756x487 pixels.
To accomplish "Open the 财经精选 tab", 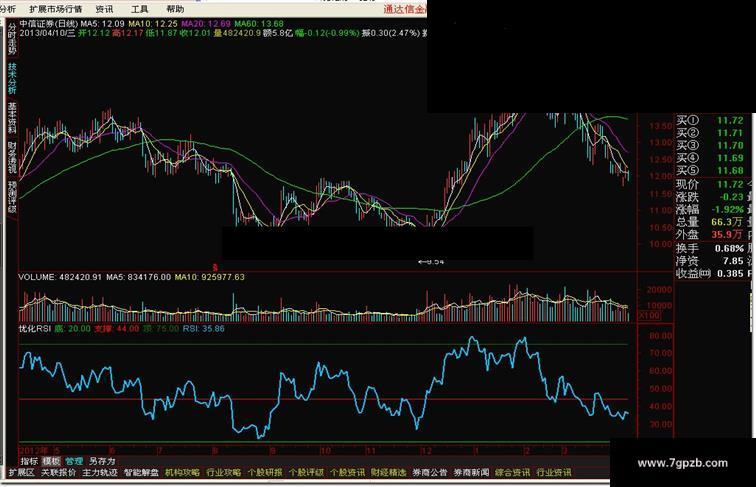I will pos(389,473).
